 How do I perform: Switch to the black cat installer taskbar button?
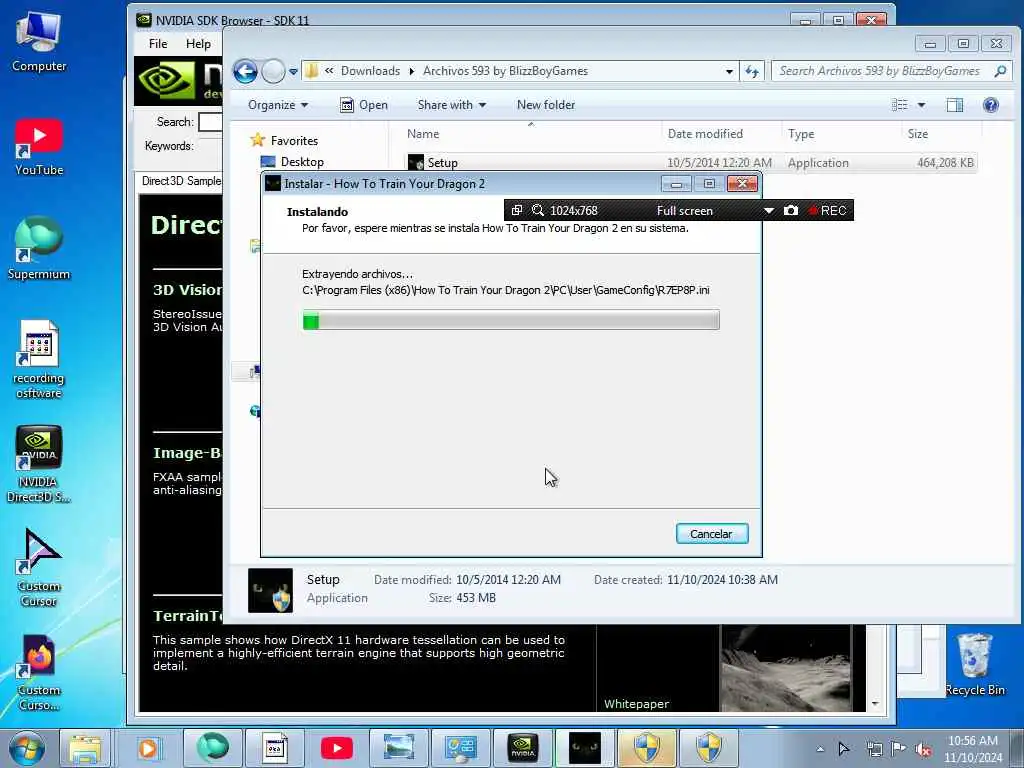pyautogui.click(x=584, y=748)
